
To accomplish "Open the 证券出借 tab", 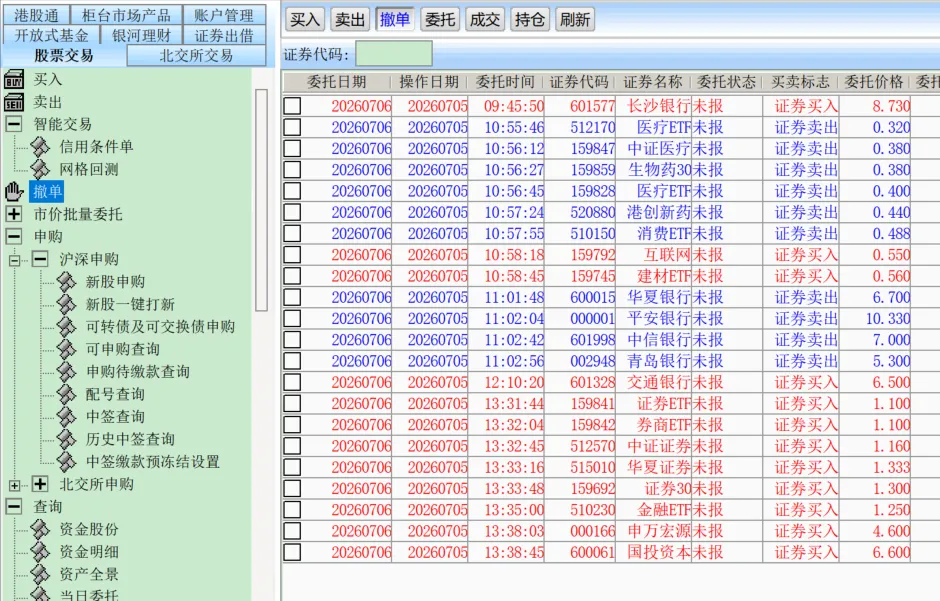I will [x=224, y=35].
